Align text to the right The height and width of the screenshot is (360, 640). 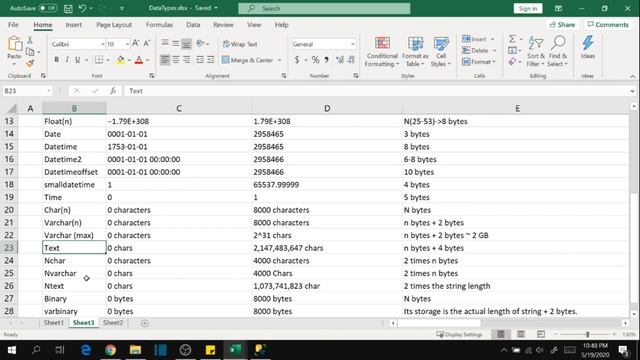coord(187,60)
